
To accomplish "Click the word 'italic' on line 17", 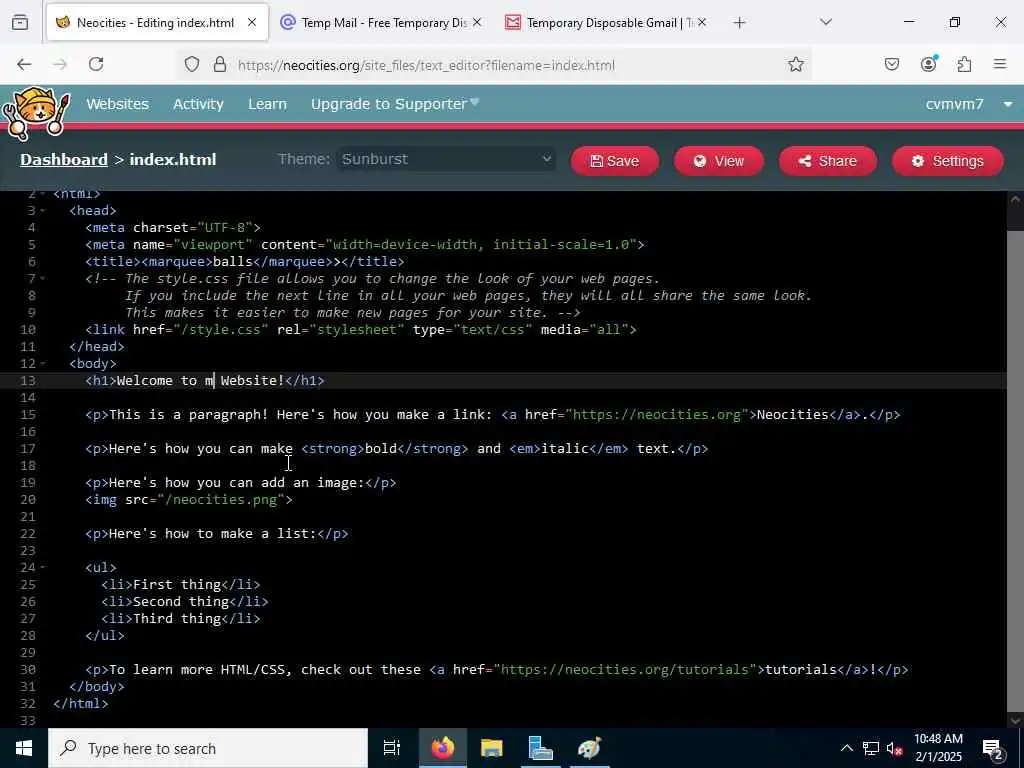I will (x=564, y=449).
